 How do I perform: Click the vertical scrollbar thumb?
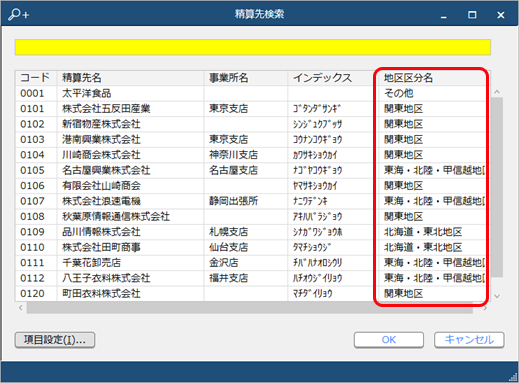coord(497,187)
